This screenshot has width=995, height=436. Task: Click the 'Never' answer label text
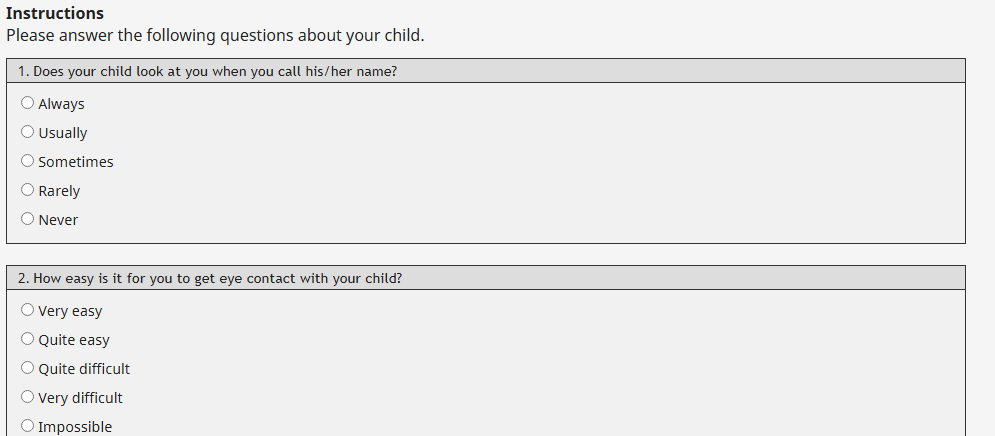58,220
